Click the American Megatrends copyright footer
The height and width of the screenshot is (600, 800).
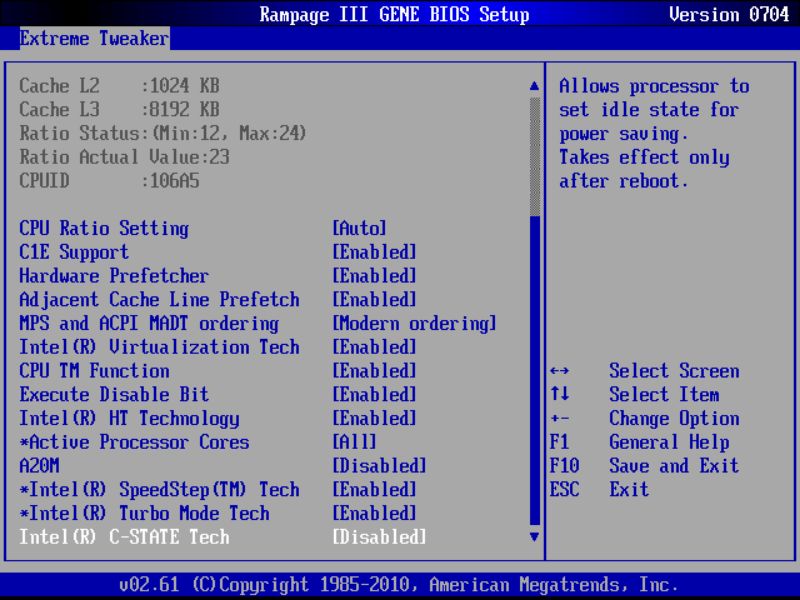click(x=398, y=584)
